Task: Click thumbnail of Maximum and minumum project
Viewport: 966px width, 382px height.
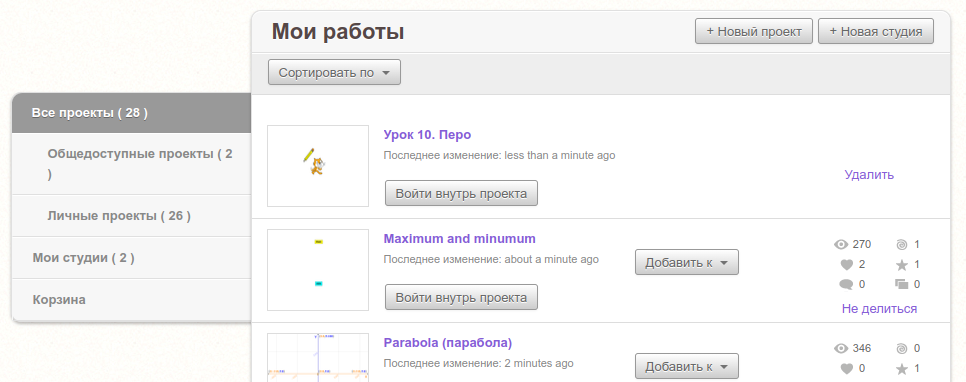Action: coord(318,270)
